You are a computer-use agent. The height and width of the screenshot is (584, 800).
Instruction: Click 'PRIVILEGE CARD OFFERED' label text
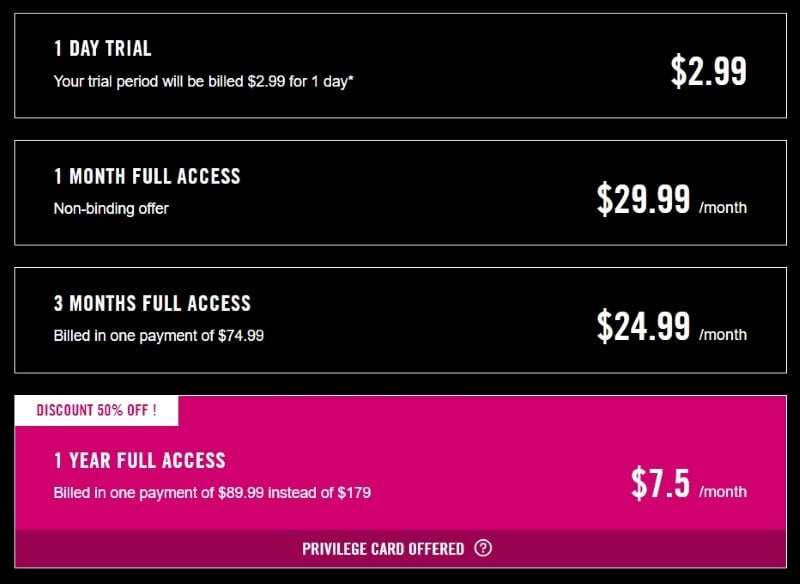point(383,549)
